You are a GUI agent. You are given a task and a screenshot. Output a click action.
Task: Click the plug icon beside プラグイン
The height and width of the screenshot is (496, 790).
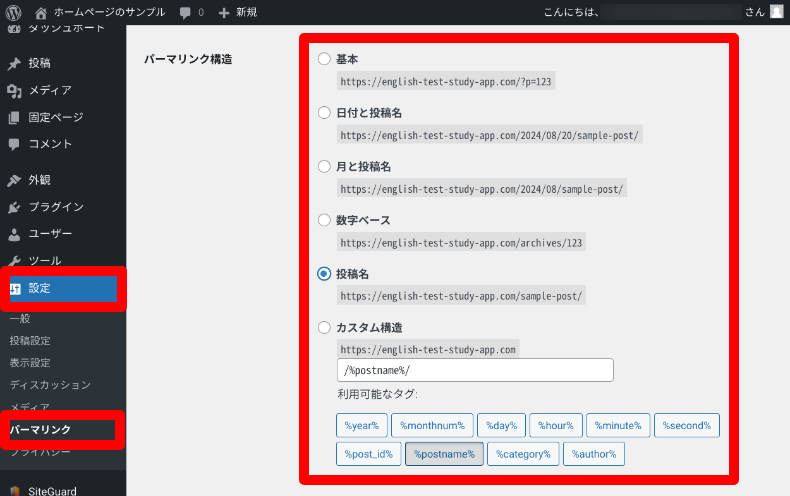click(x=14, y=207)
